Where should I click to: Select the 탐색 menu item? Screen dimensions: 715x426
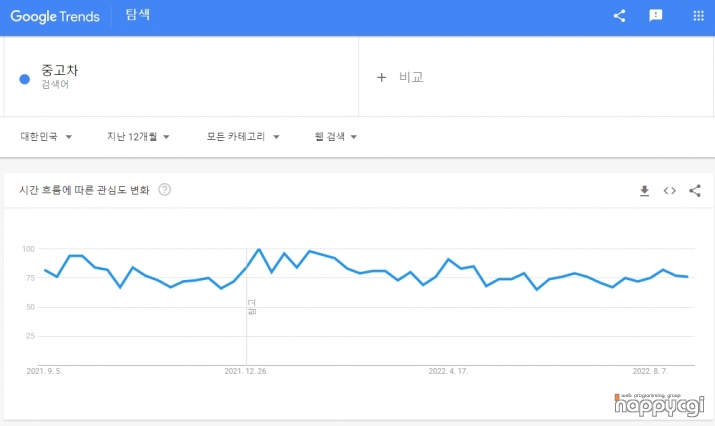coord(139,16)
